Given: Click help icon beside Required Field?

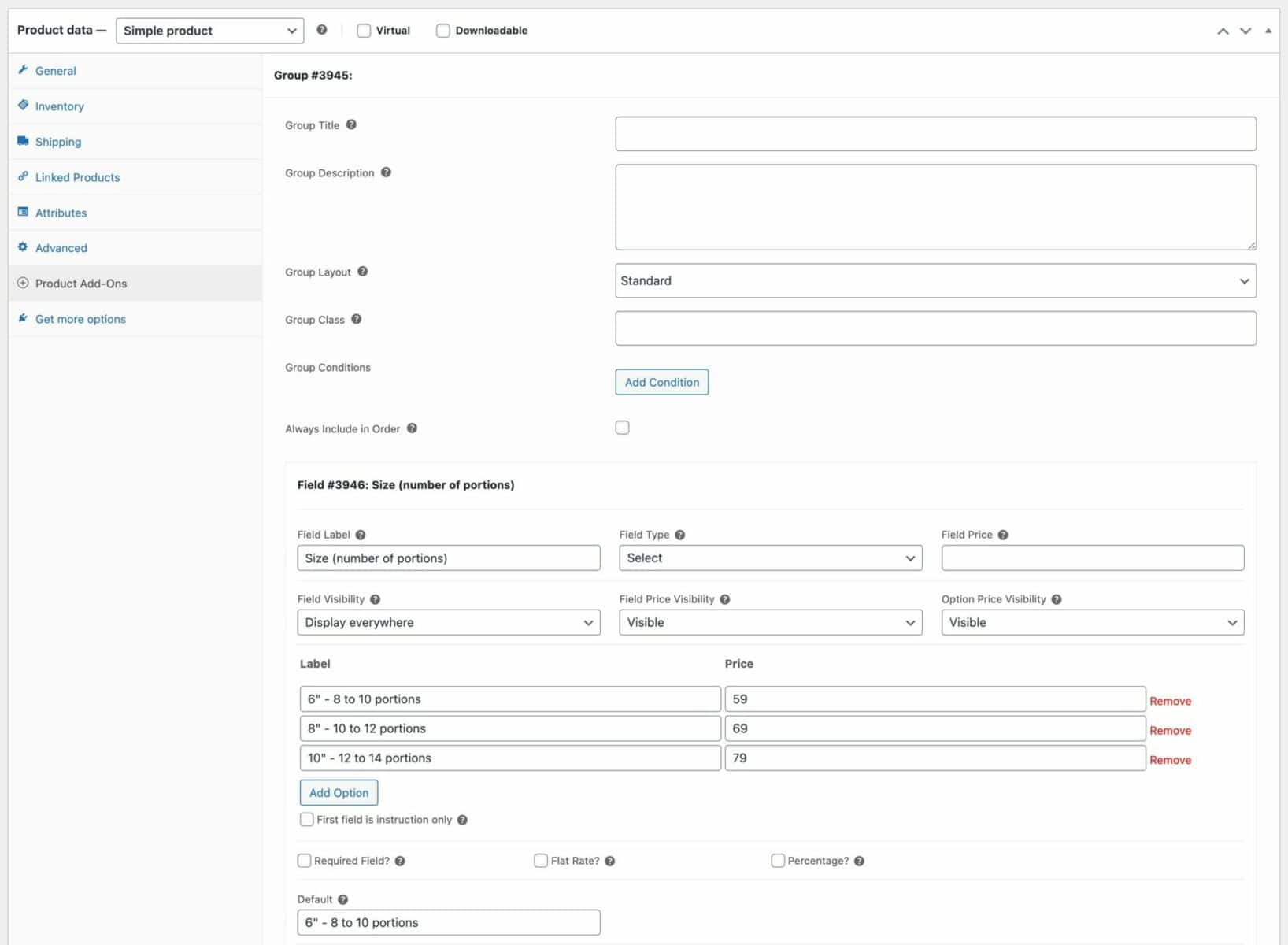Looking at the screenshot, I should (400, 861).
